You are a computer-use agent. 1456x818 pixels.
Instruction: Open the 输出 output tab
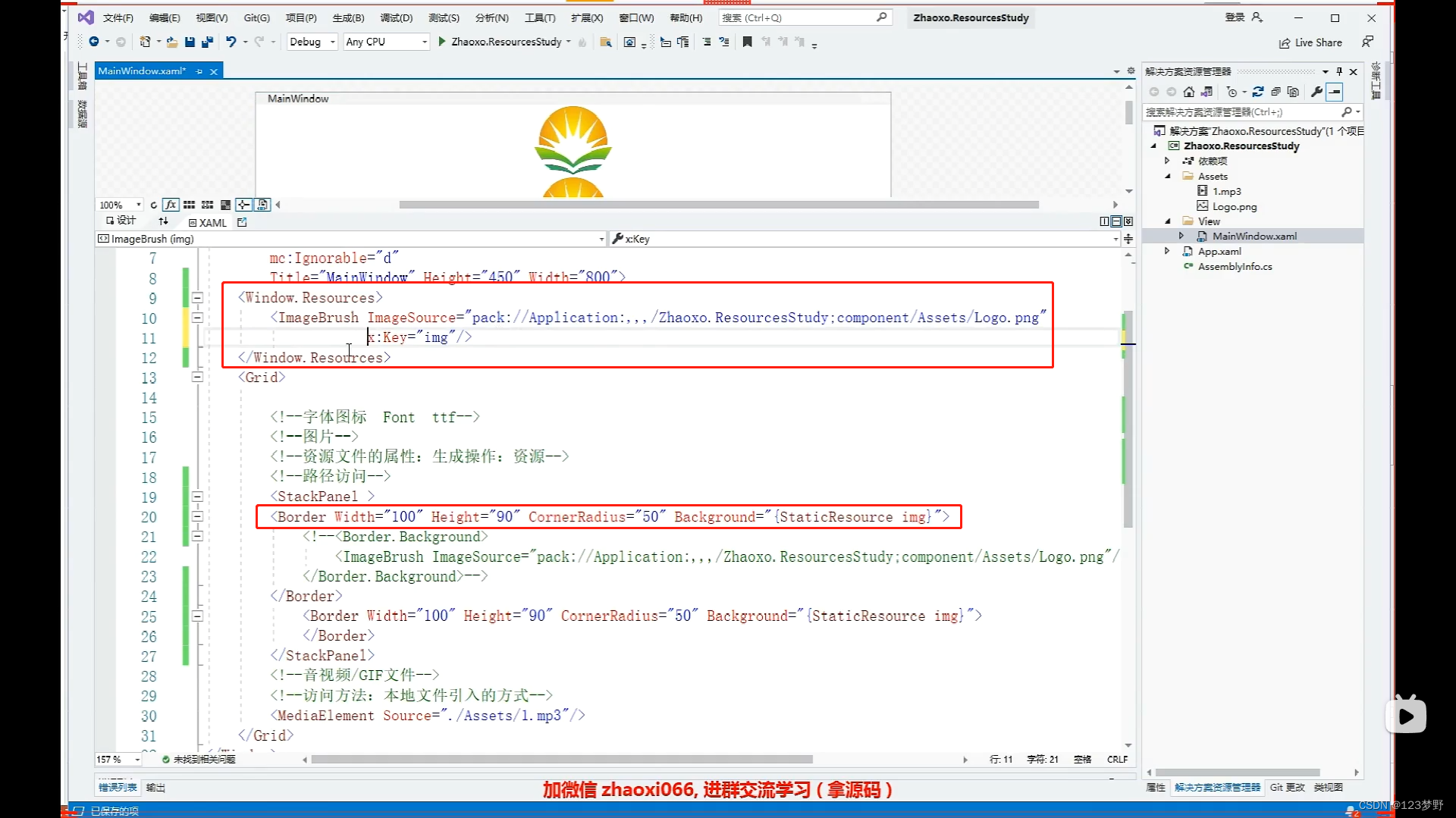point(155,788)
